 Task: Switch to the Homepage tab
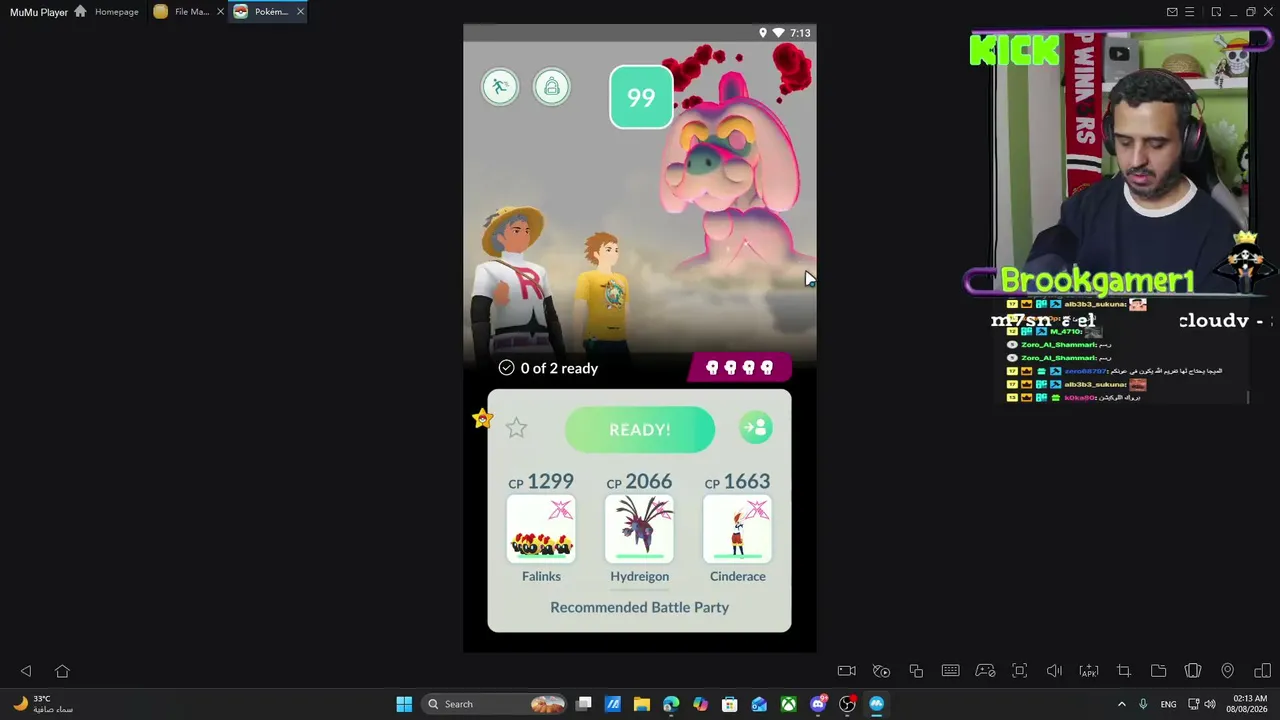point(107,12)
